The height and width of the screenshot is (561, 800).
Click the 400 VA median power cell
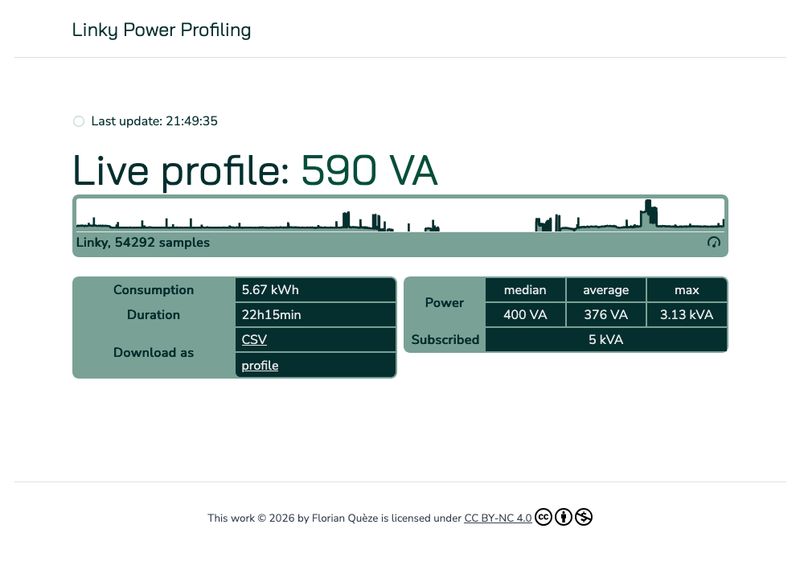point(525,315)
